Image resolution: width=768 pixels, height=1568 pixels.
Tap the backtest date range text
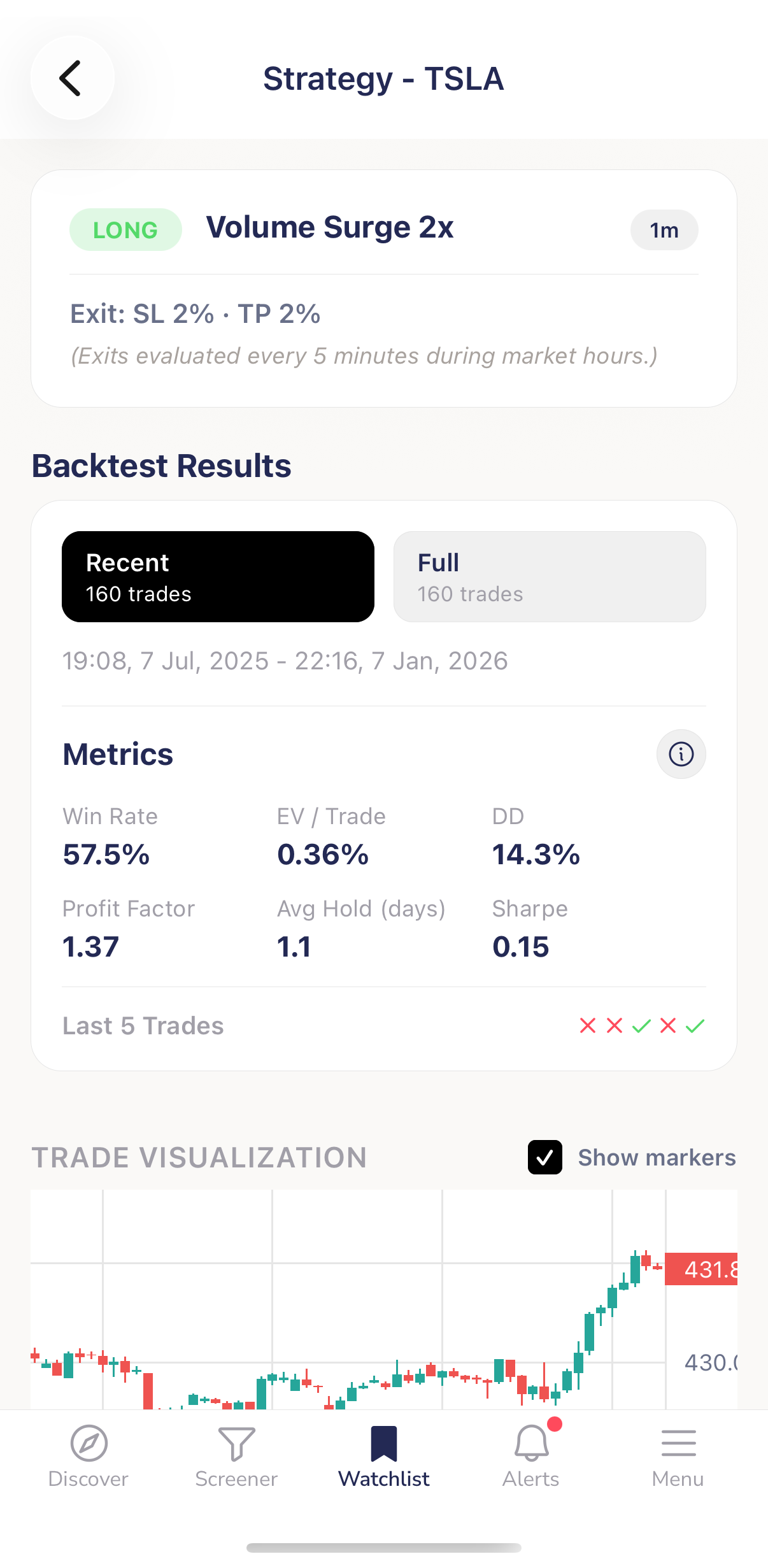pos(285,660)
